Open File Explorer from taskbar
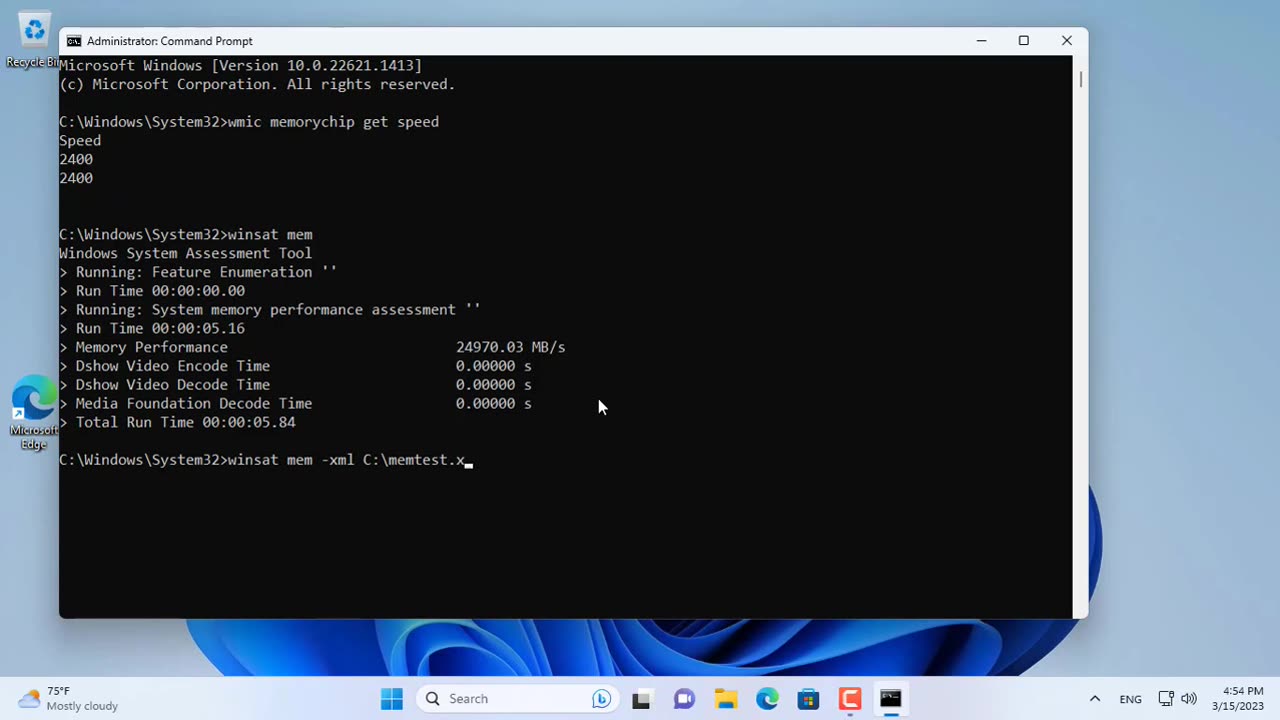Image resolution: width=1280 pixels, height=720 pixels. [726, 699]
